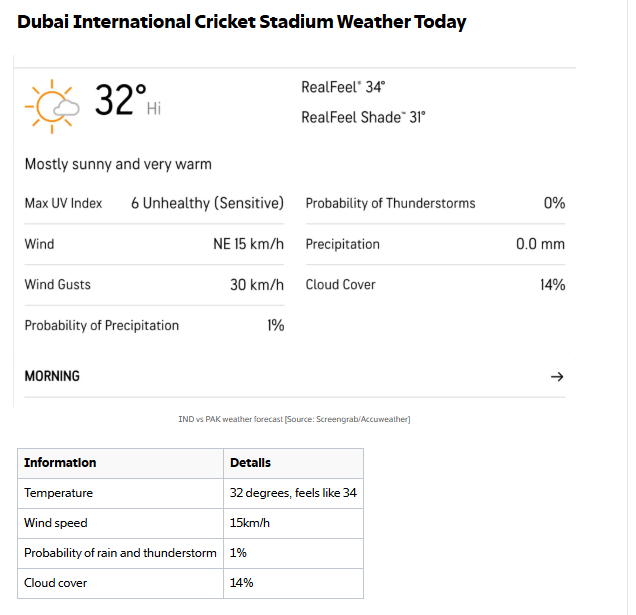
Task: Click the IND vs PAK forecast caption
Action: pos(294,419)
